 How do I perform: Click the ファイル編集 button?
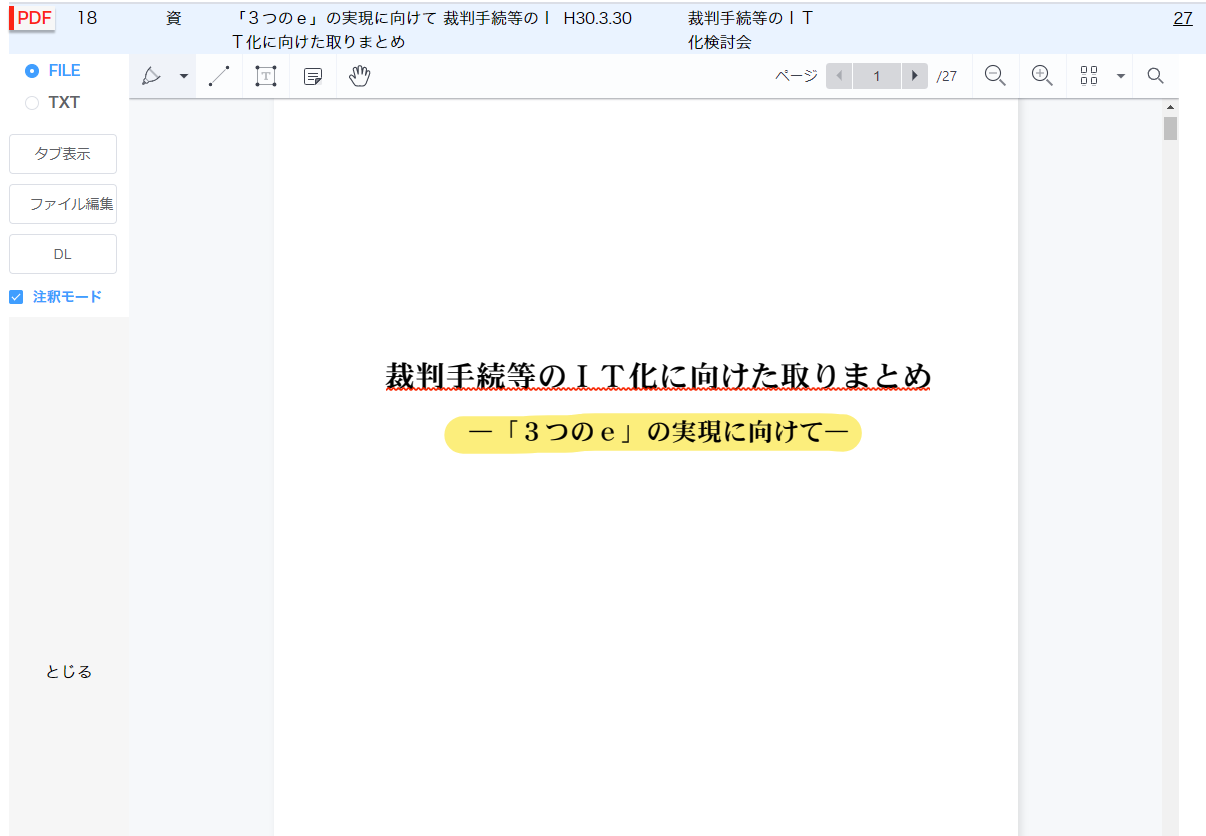pyautogui.click(x=63, y=204)
